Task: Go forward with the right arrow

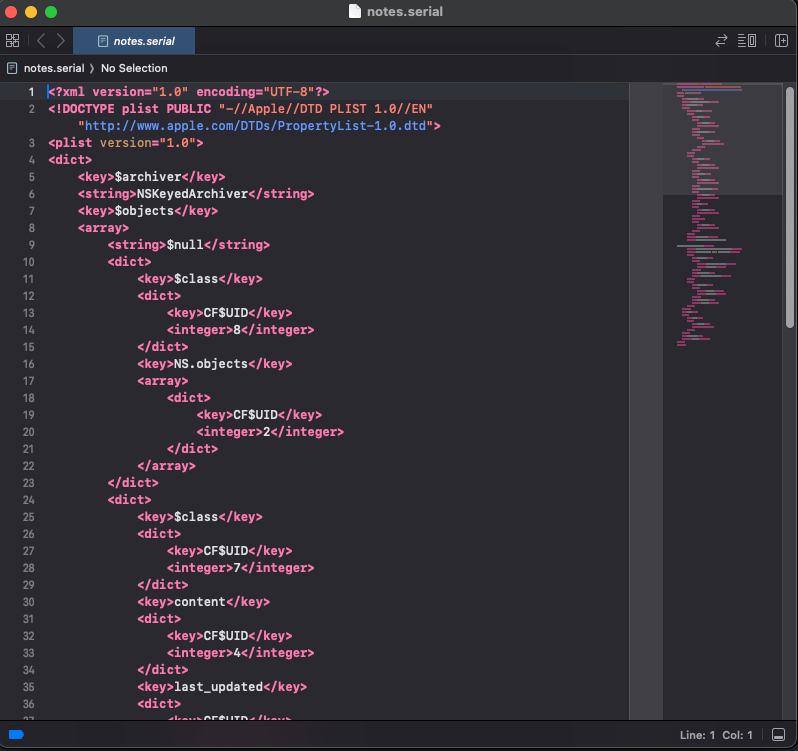Action: pyautogui.click(x=61, y=41)
